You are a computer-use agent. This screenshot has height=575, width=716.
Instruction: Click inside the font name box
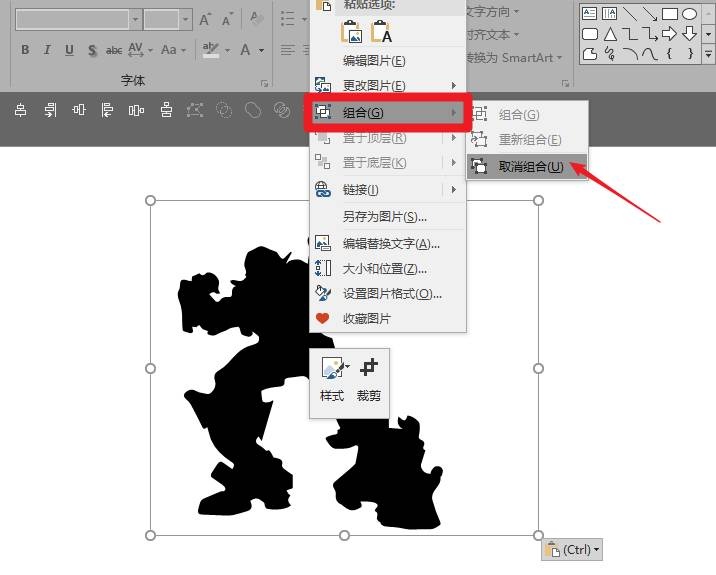point(72,20)
